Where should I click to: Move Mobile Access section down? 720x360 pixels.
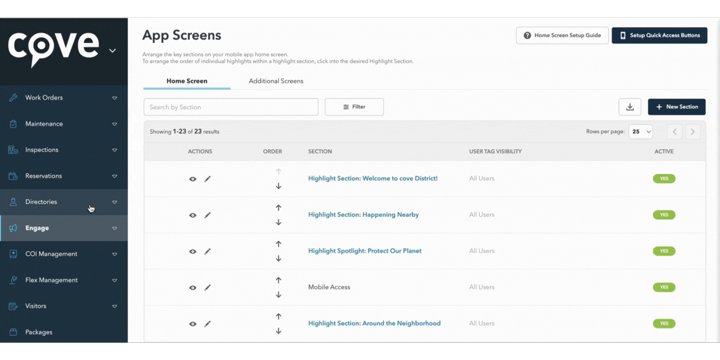click(x=278, y=295)
